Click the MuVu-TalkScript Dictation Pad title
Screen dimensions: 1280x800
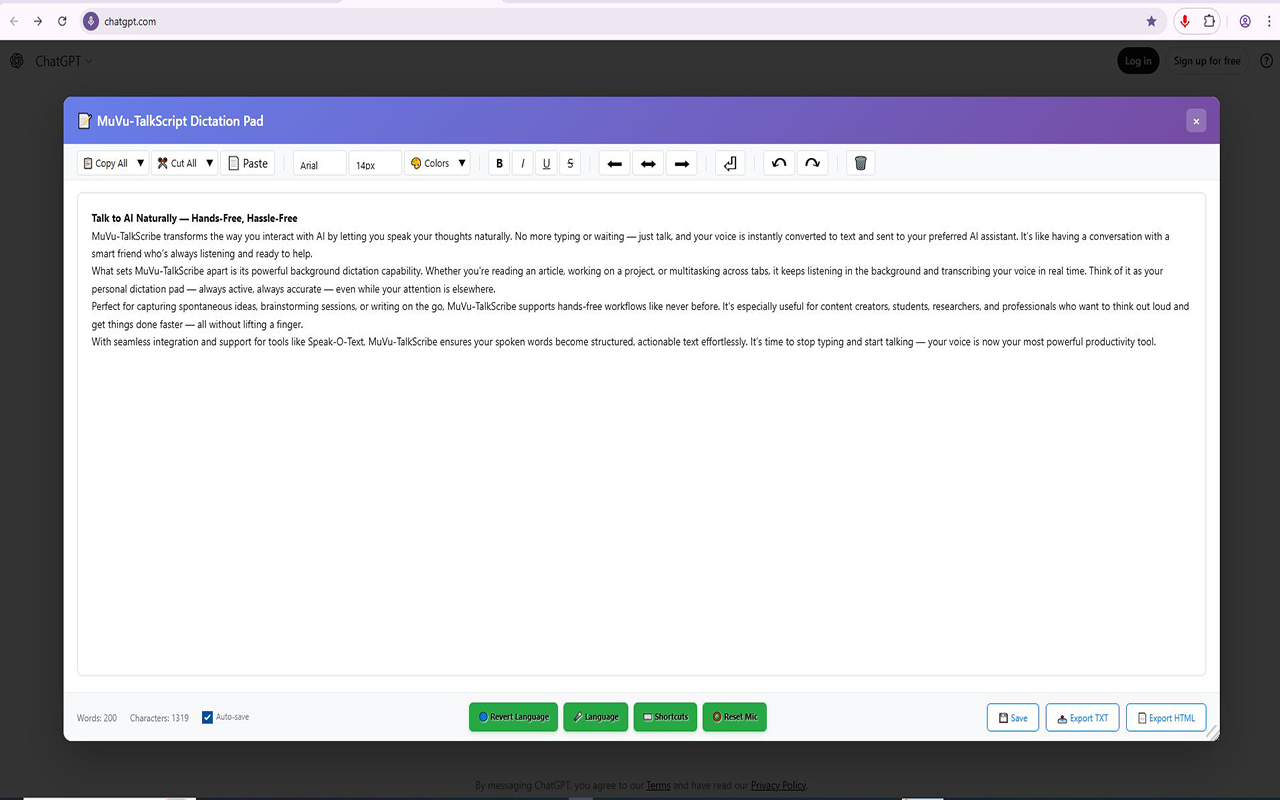point(180,121)
